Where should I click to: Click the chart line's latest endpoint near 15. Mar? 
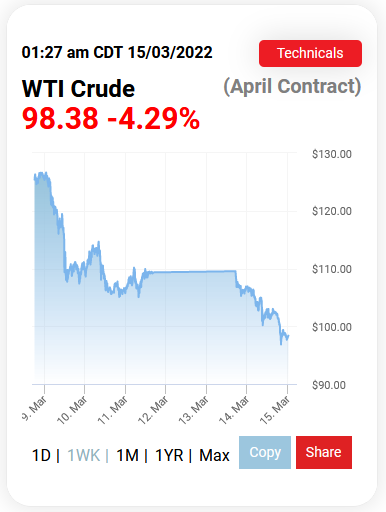288,336
